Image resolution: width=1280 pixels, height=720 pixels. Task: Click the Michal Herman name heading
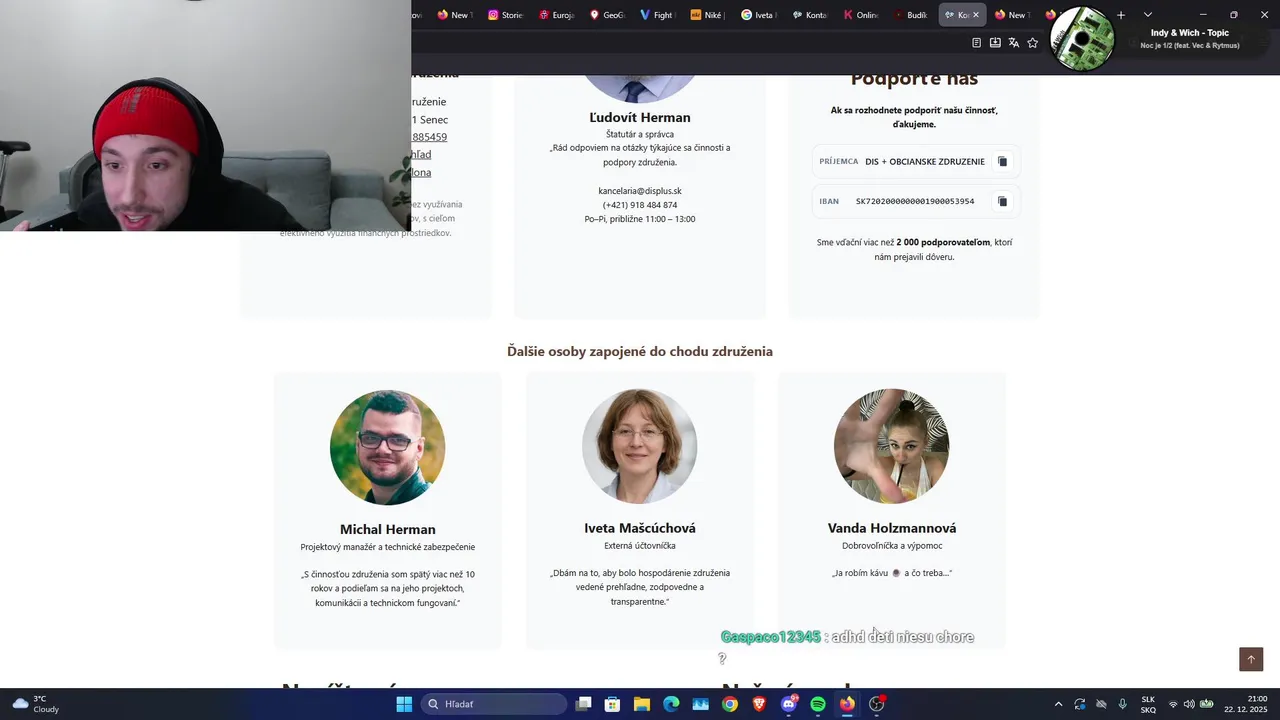point(388,529)
